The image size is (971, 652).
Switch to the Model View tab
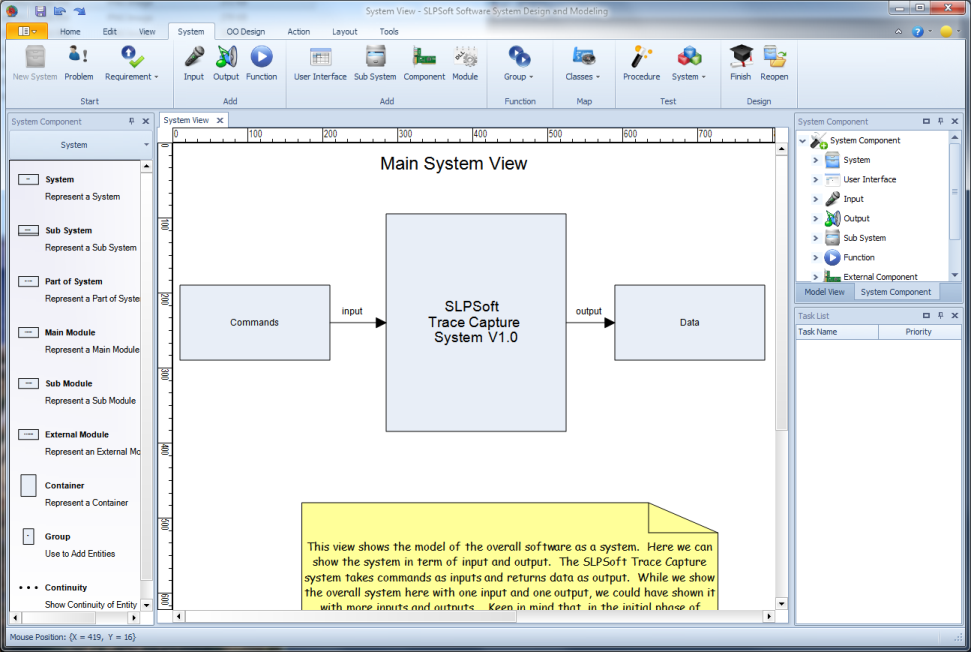[x=824, y=292]
